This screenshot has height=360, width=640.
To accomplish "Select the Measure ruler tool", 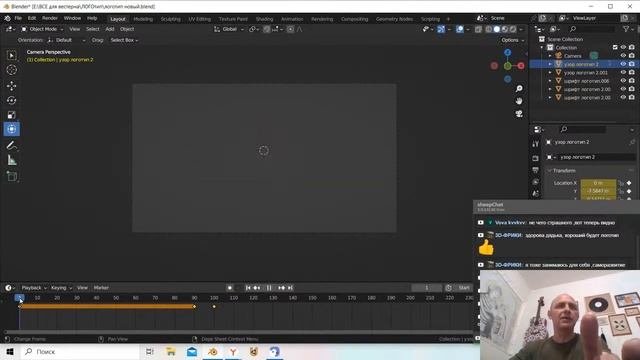I will click(11, 160).
